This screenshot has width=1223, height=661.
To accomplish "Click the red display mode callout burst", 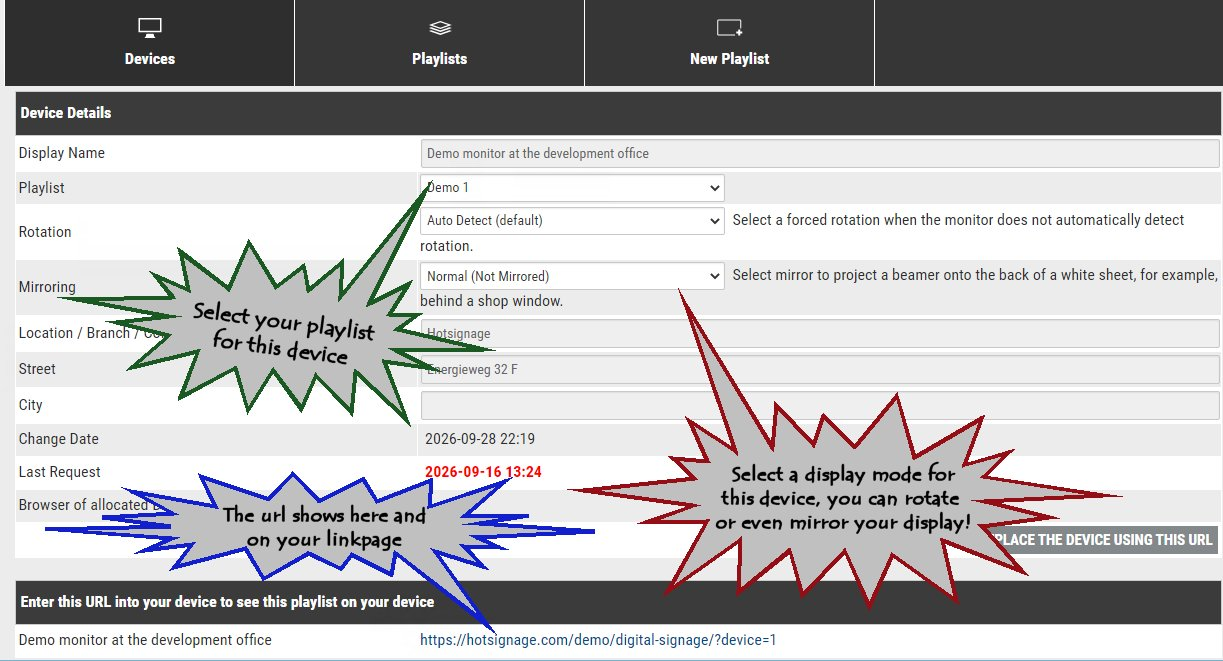I will coord(842,497).
